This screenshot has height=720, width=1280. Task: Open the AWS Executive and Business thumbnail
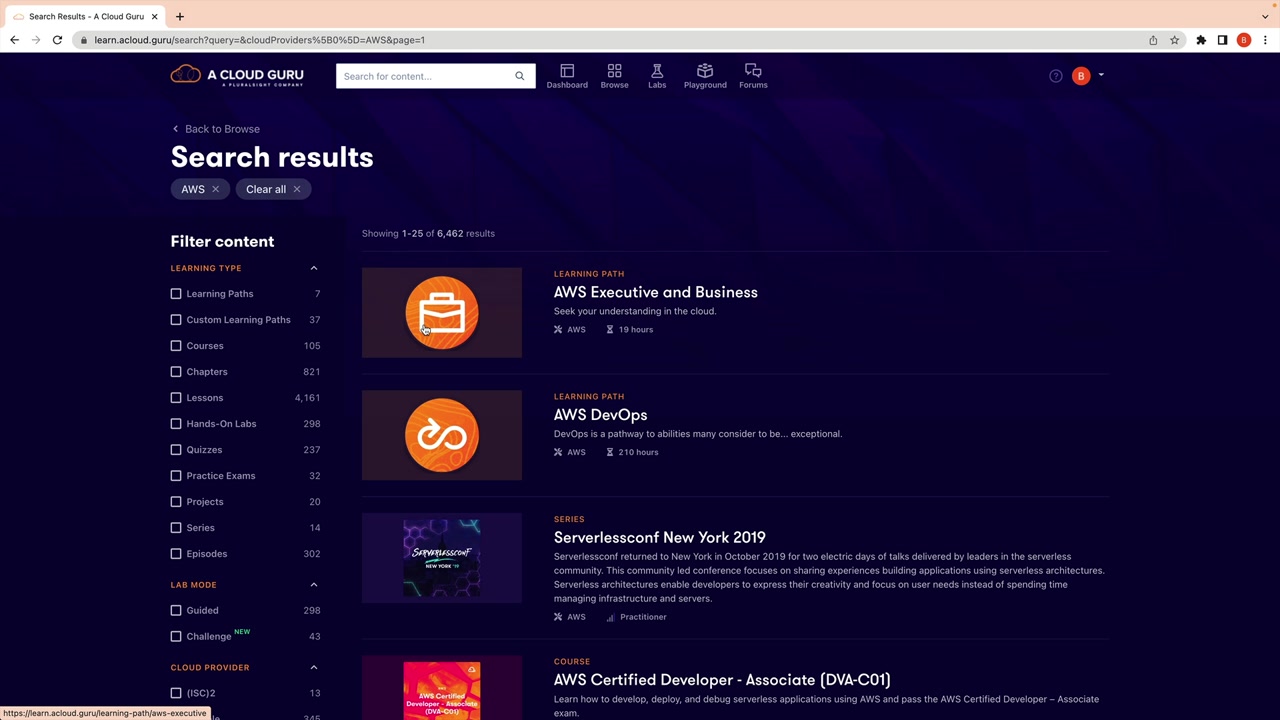pyautogui.click(x=442, y=313)
